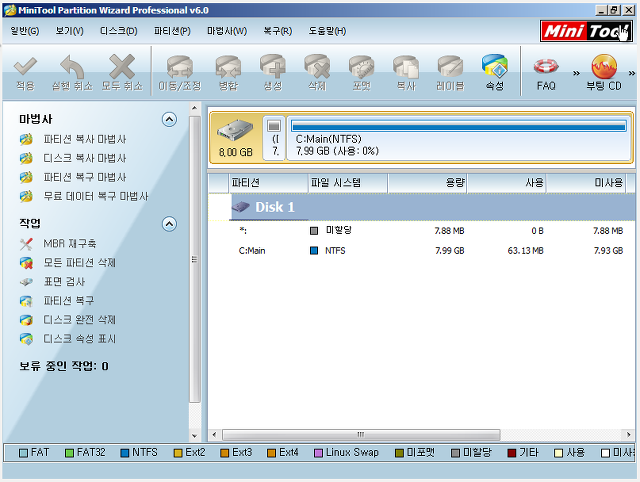Select the Move/Resize (이동/조정) tool icon
Viewport: 640px width, 482px height.
[x=180, y=67]
